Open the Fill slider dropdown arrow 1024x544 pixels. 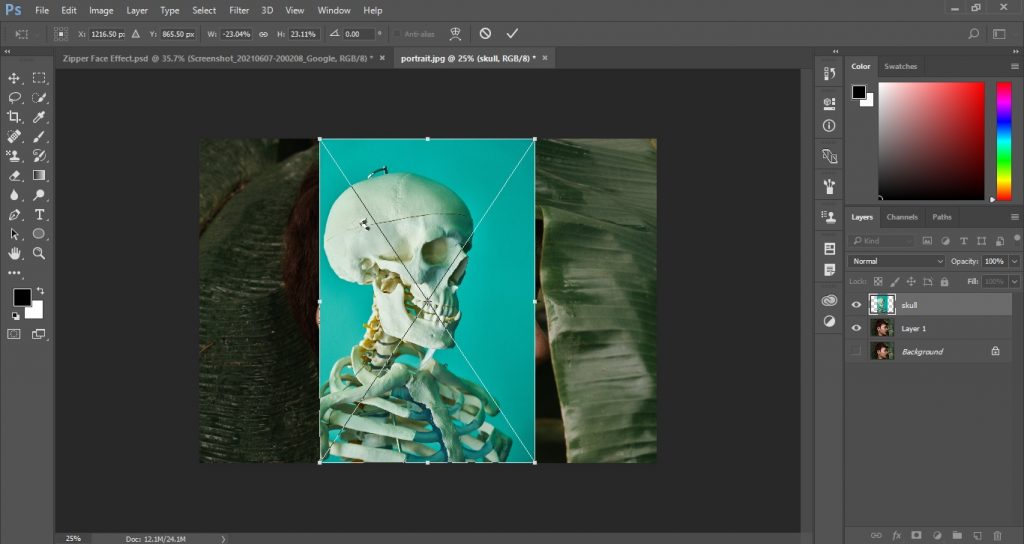(x=1014, y=281)
